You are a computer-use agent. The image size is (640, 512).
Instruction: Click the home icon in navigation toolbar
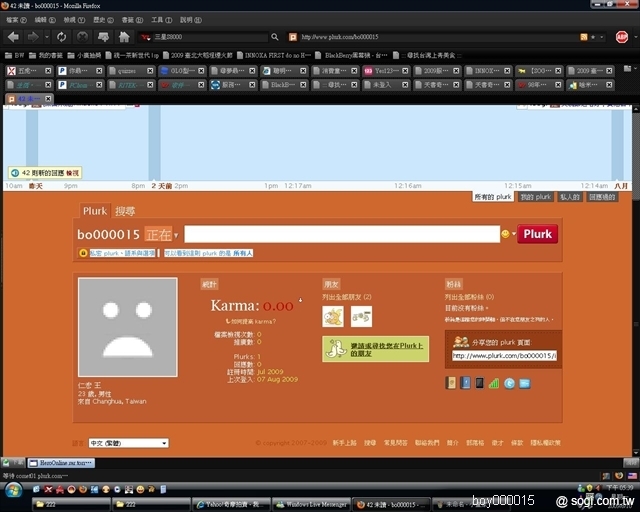(x=124, y=37)
